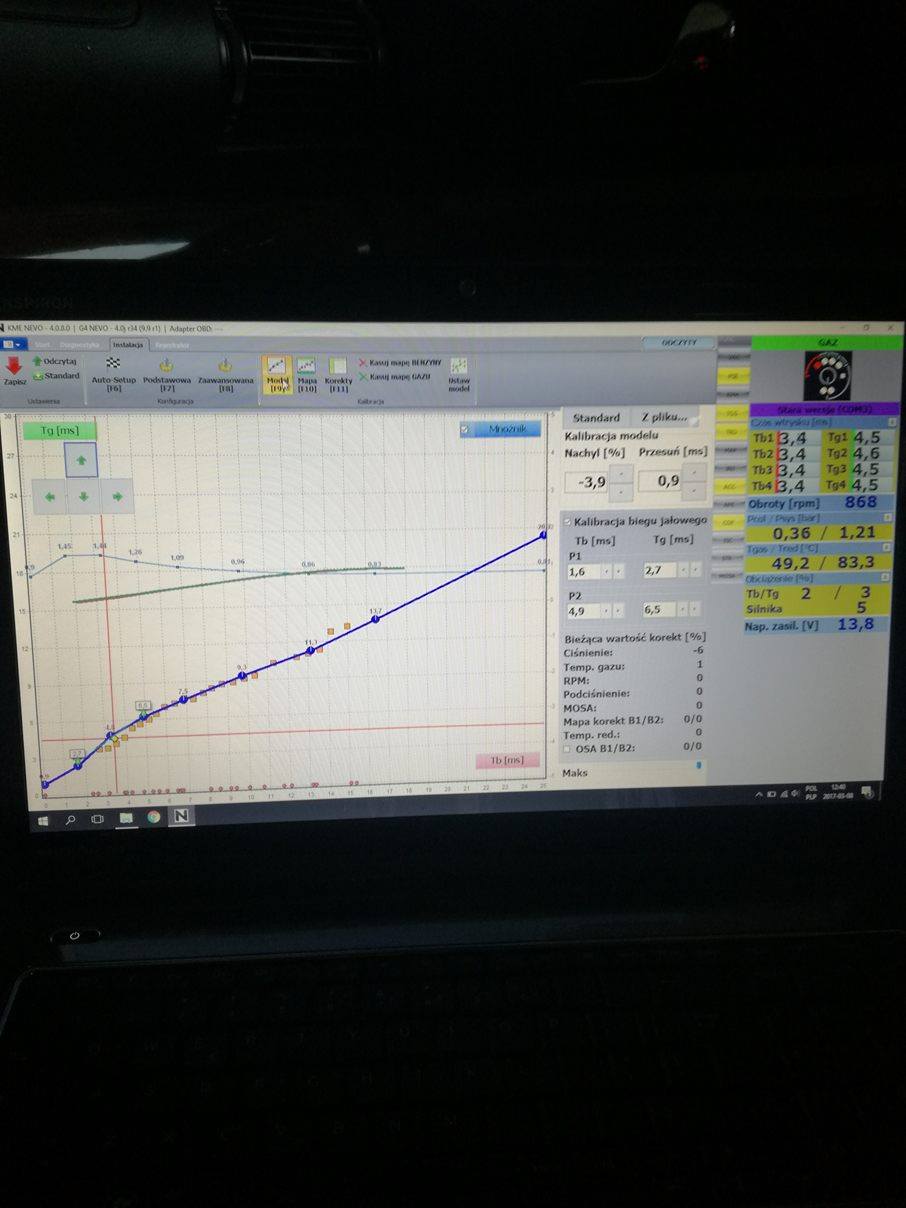Image resolution: width=906 pixels, height=1208 pixels.
Task: Toggle Kalibracja biegu jałowego checkbox
Action: 568,521
